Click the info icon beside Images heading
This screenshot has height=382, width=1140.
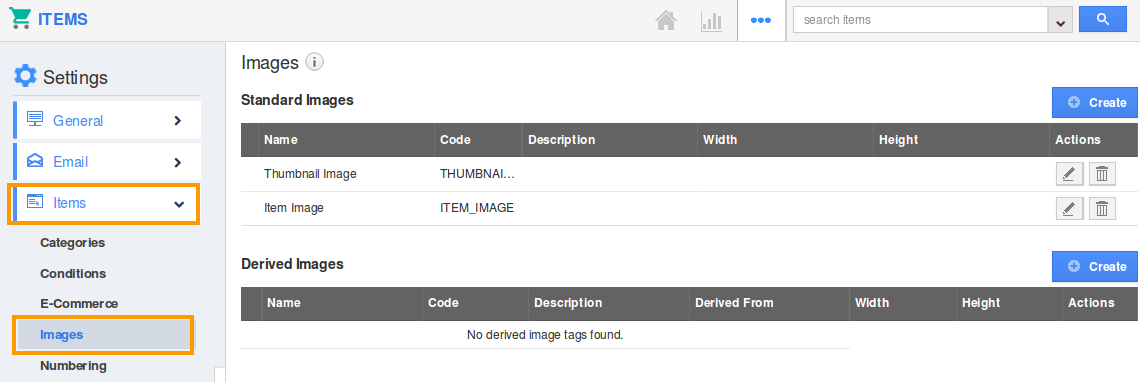pyautogui.click(x=314, y=63)
